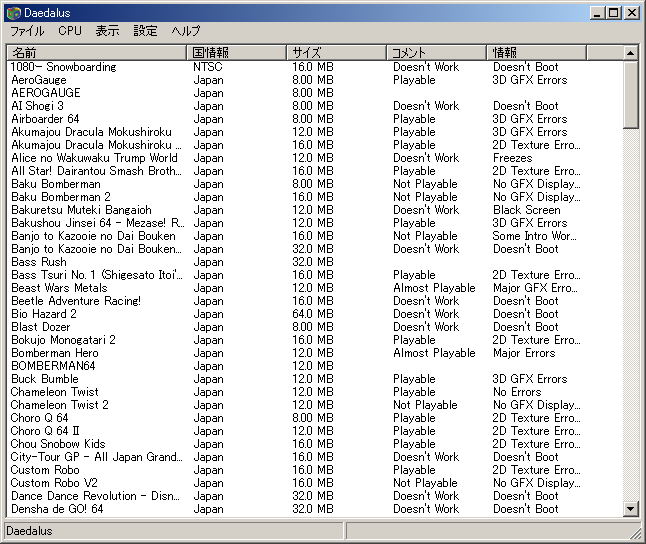
Task: Sort list by サイズ column header
Action: click(x=336, y=52)
